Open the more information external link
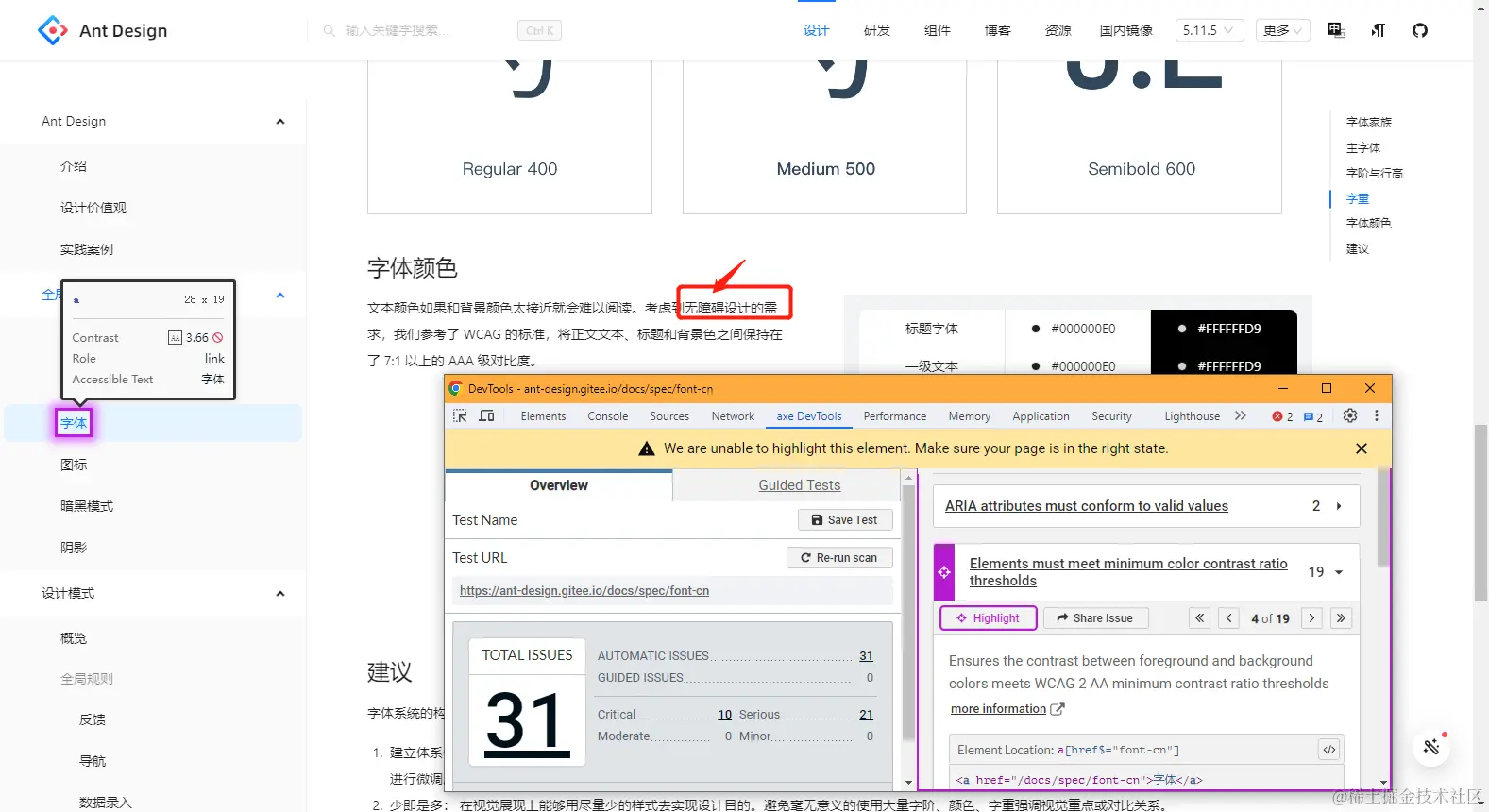 click(1007, 709)
